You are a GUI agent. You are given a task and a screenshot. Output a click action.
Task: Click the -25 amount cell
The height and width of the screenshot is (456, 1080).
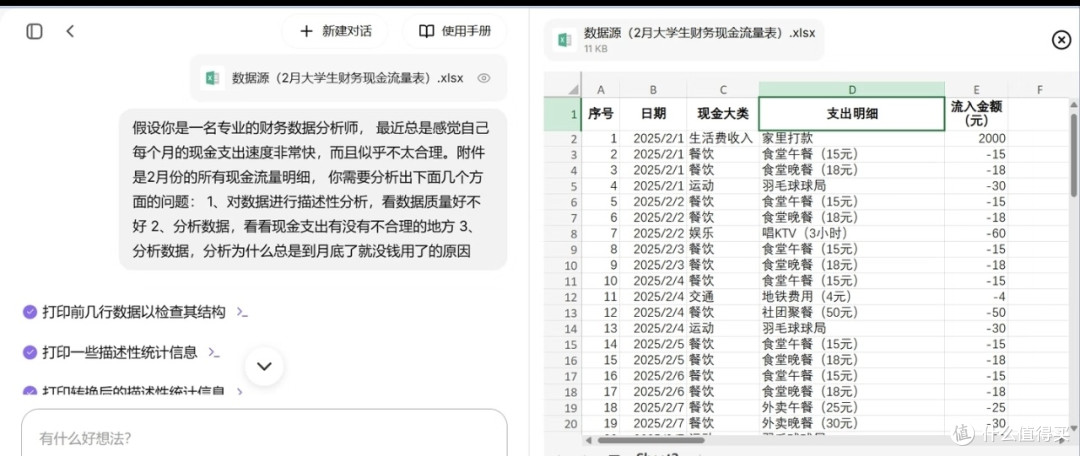(976, 408)
